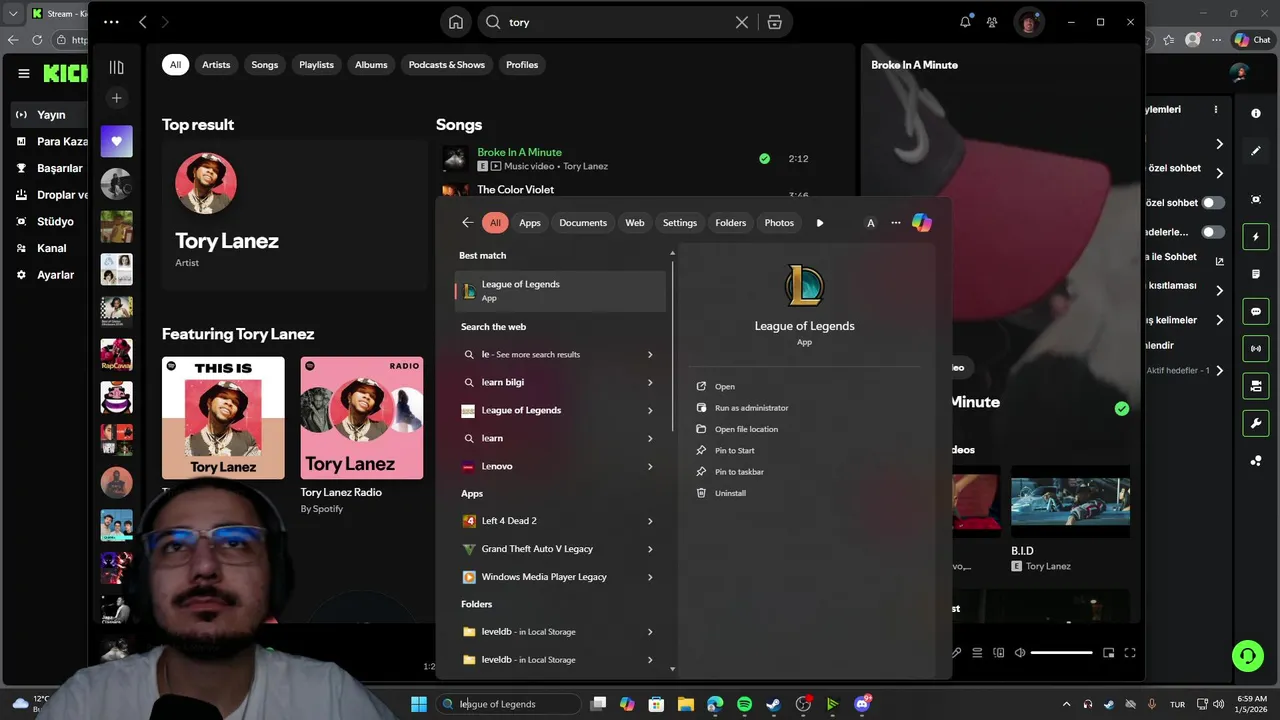Filter Spotify results by Artists
1280x720 pixels.
(x=216, y=65)
